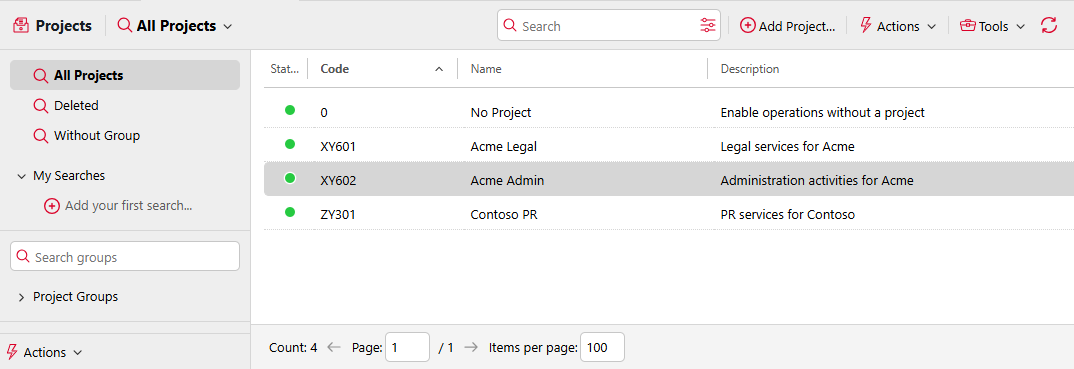Click green status dot for Acme Legal
Screen dimensions: 1074x369
tap(290, 144)
